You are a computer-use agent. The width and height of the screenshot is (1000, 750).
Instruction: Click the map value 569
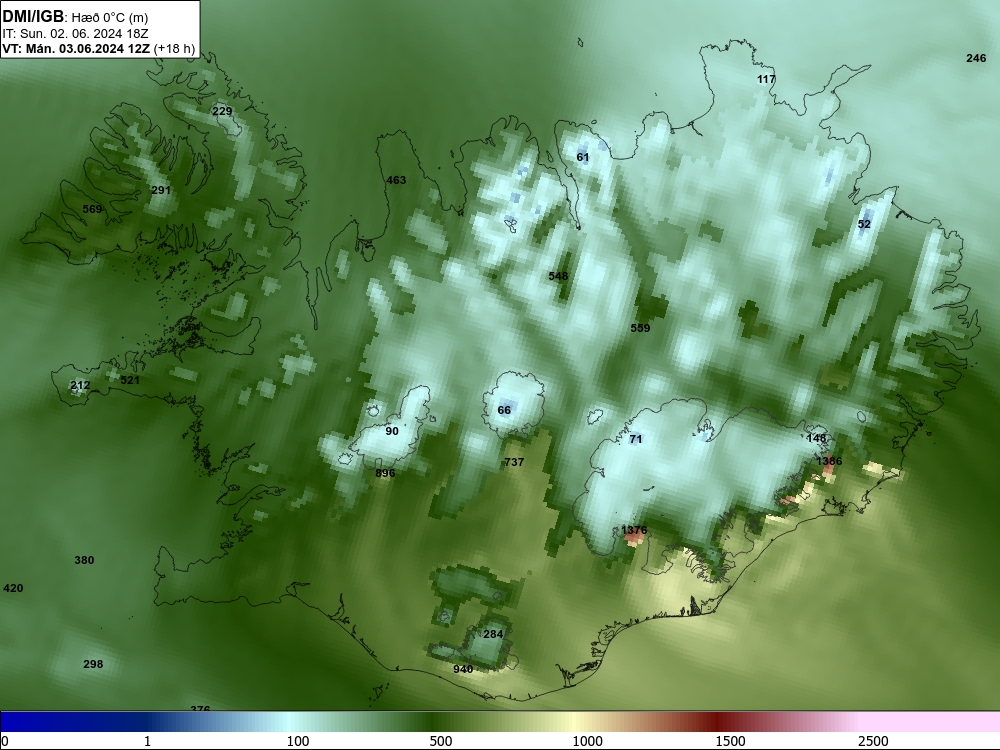pyautogui.click(x=92, y=209)
